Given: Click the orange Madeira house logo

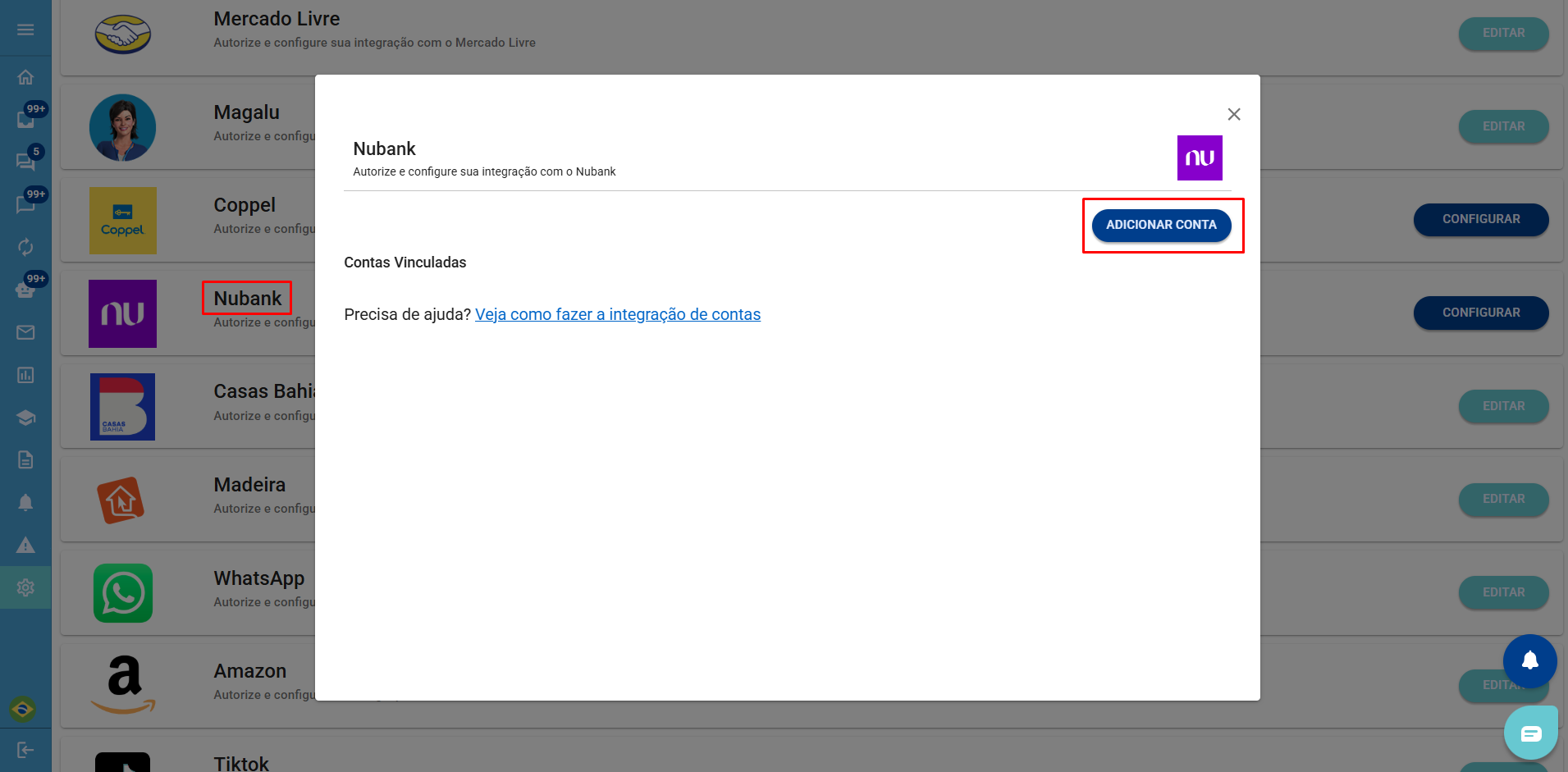Looking at the screenshot, I should (121, 500).
